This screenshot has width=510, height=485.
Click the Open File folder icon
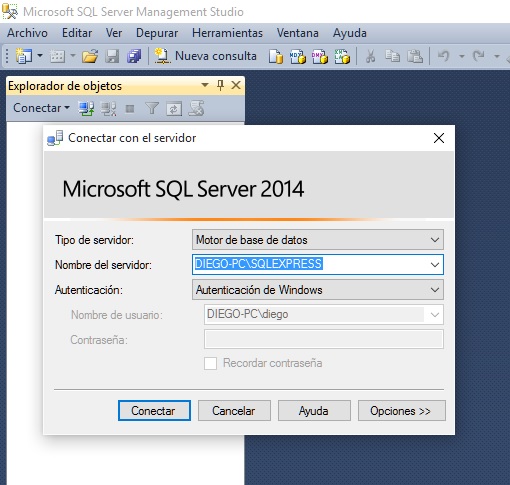coord(90,56)
